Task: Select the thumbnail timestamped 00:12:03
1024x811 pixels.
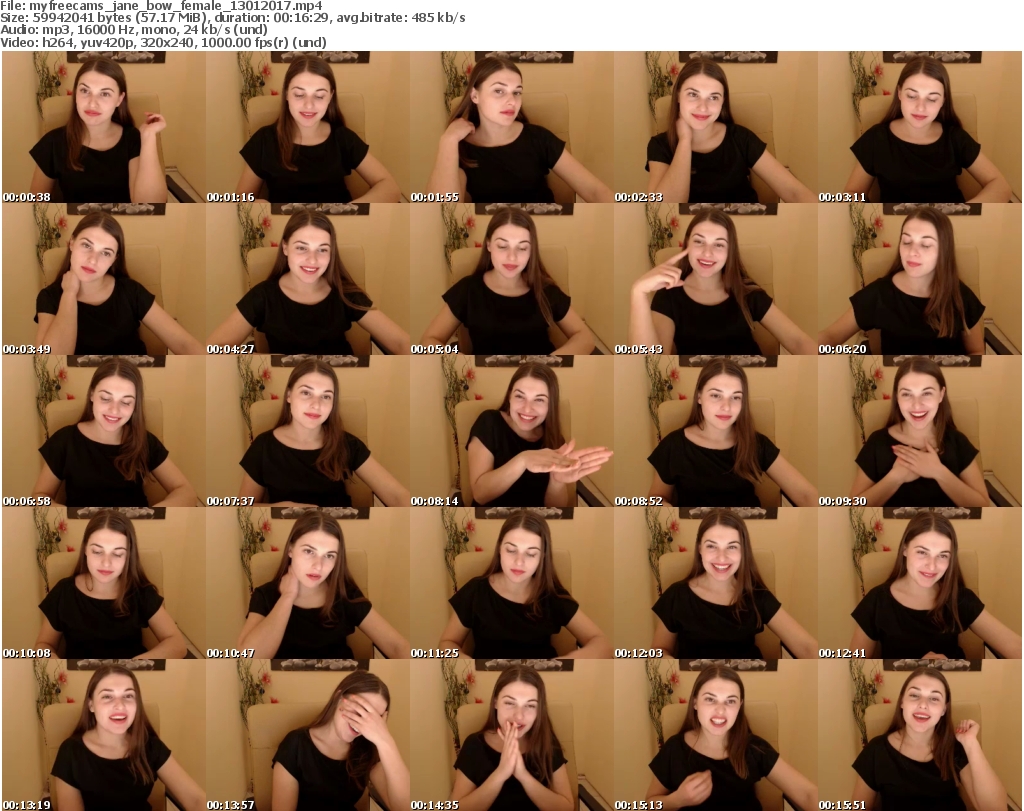Action: coord(716,583)
